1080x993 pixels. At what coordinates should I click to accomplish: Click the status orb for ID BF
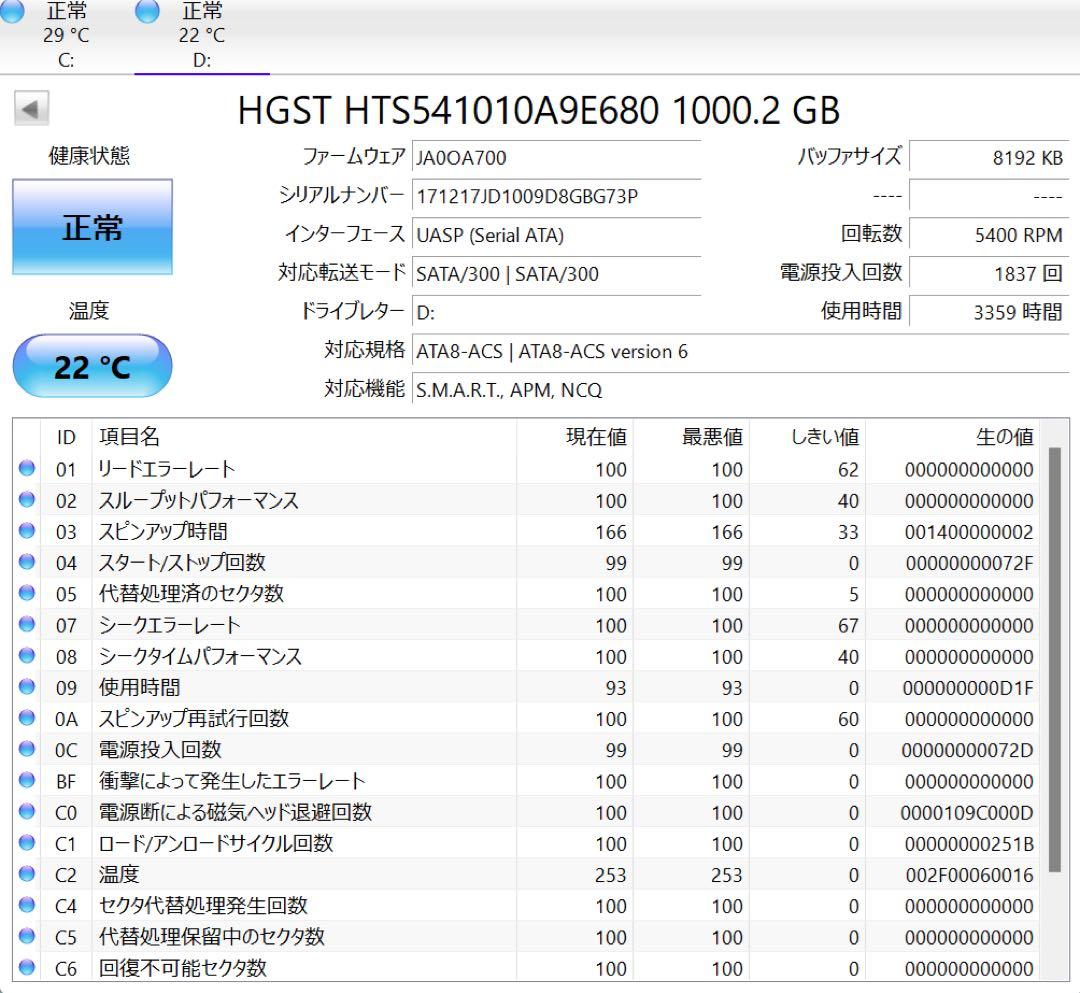(x=27, y=780)
